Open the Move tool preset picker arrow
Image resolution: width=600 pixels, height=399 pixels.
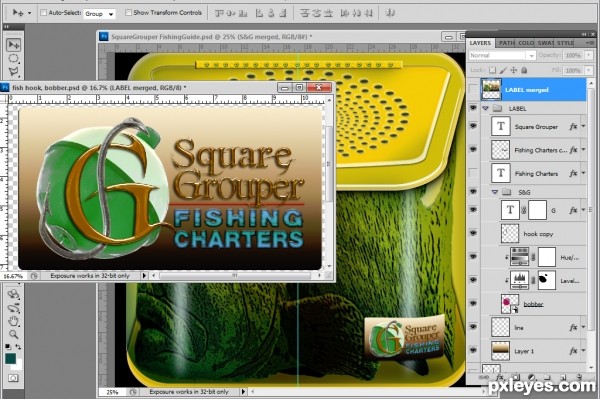29,13
